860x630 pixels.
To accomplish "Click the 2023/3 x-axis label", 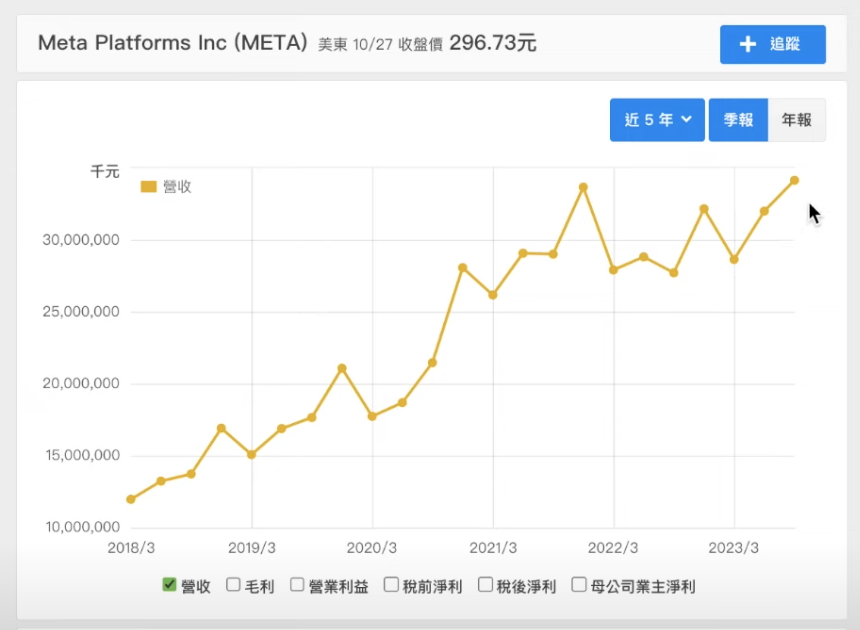I will 733,548.
